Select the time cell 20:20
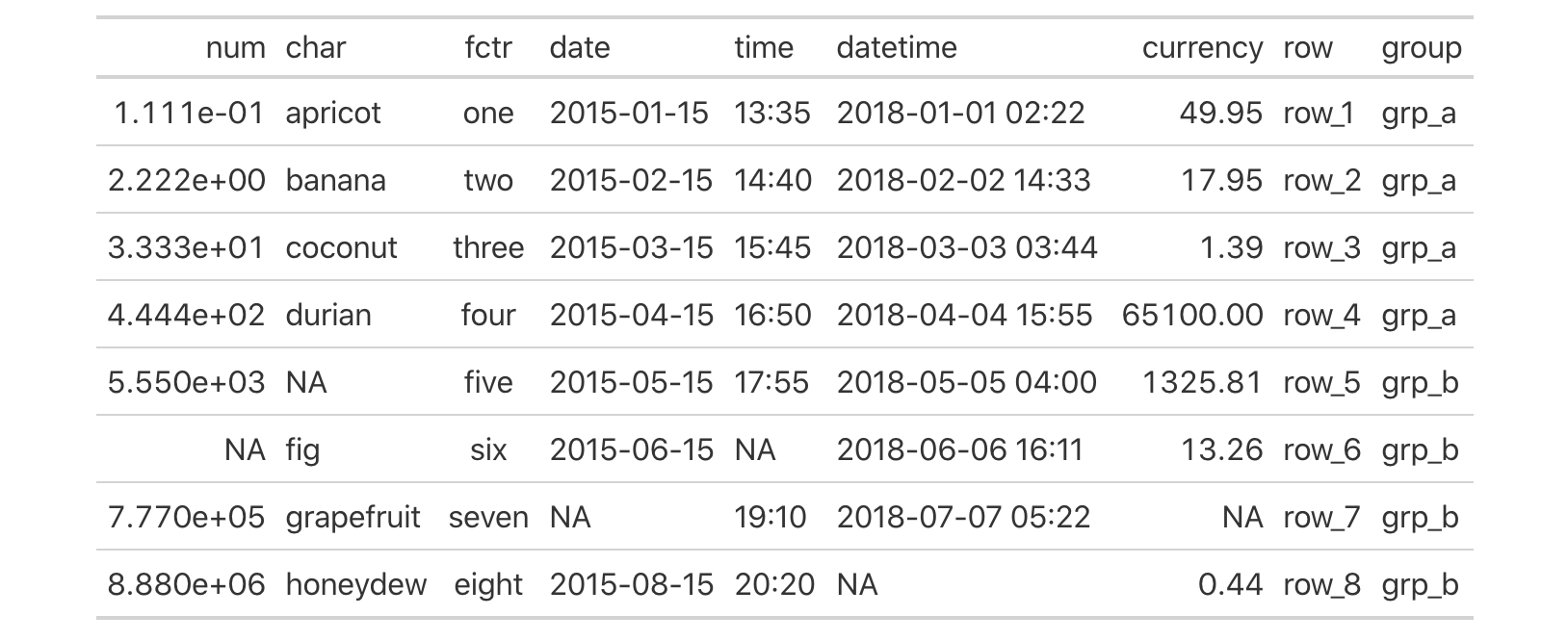This screenshot has width=1568, height=641. click(773, 585)
